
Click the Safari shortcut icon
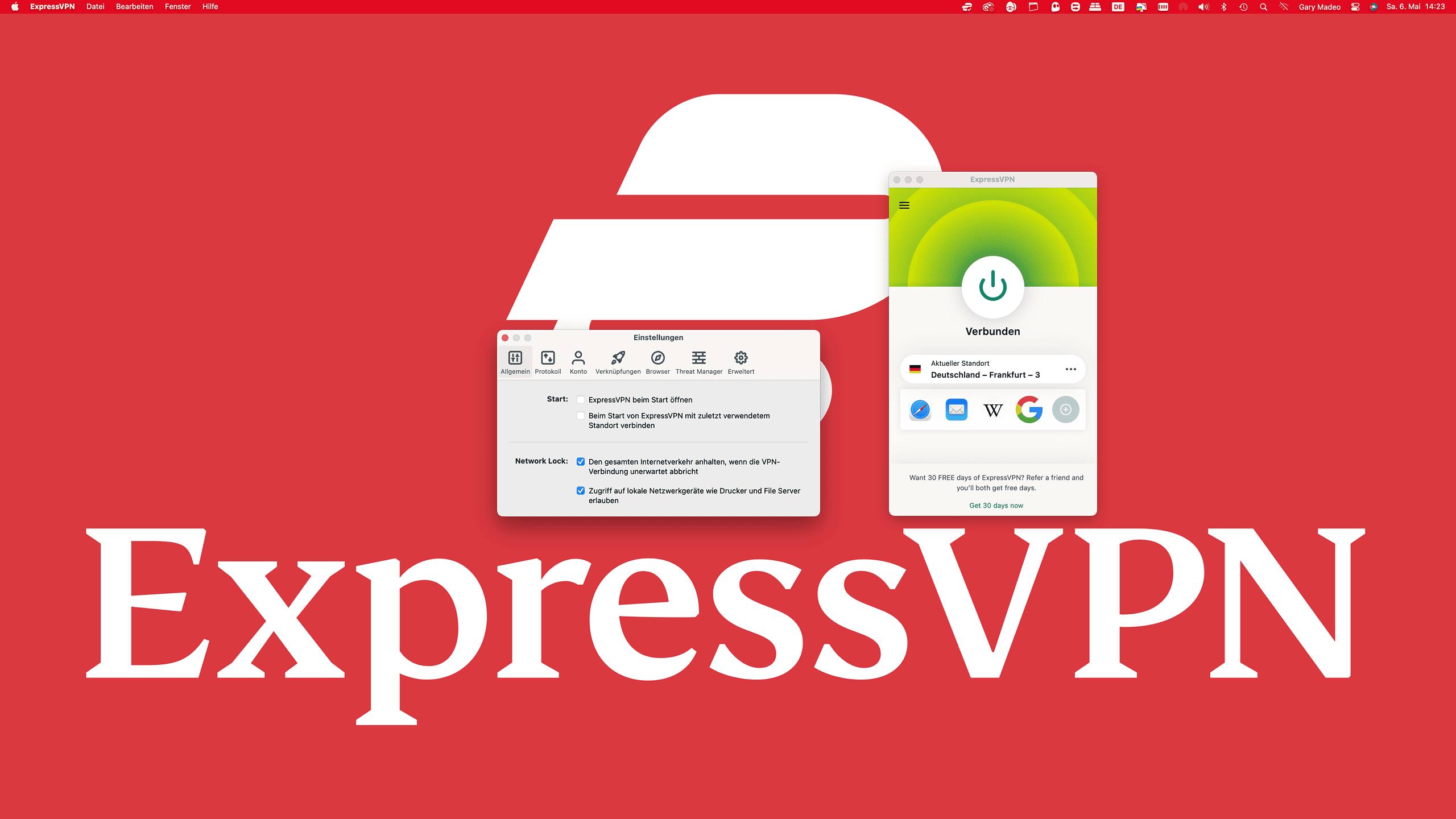pos(920,409)
